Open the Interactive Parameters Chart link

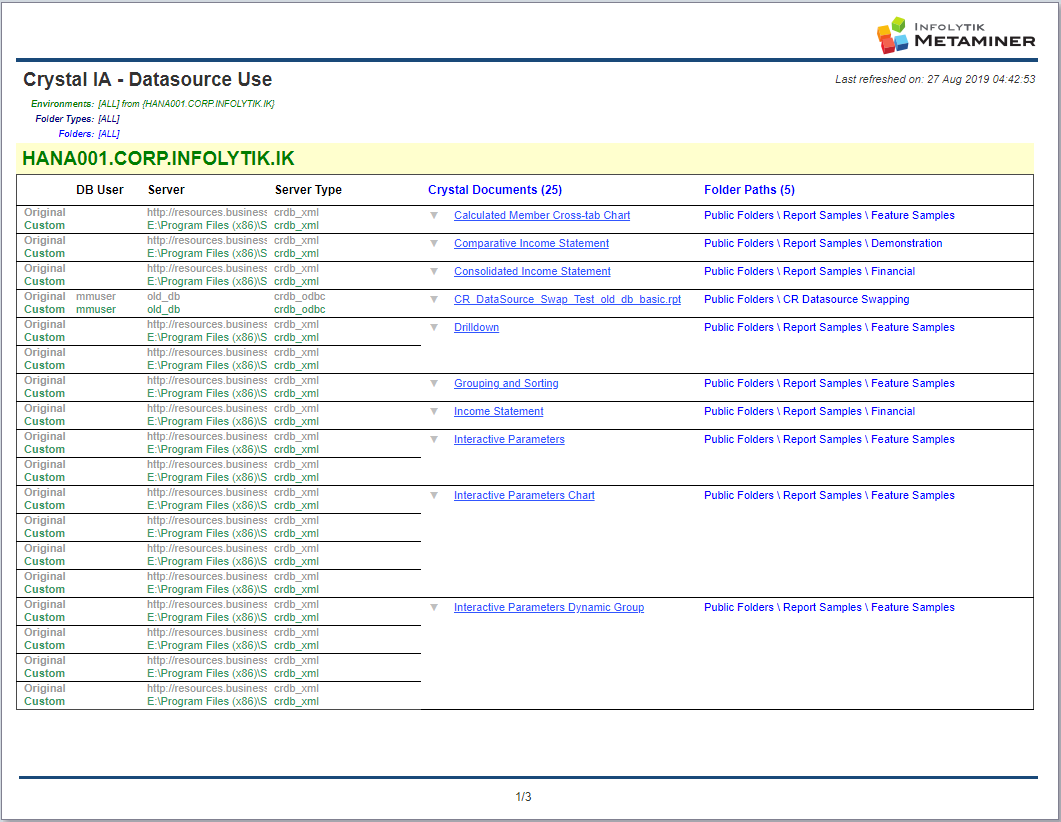524,496
